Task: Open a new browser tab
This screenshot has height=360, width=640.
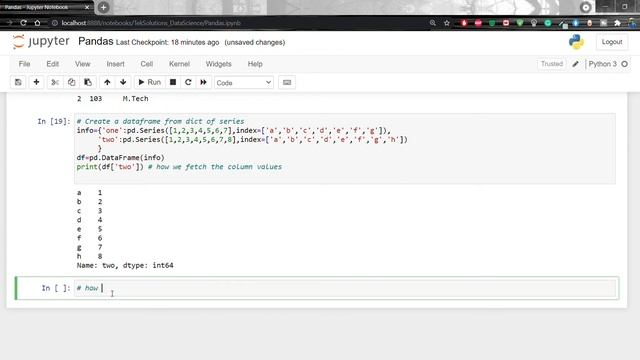Action: coord(104,7)
